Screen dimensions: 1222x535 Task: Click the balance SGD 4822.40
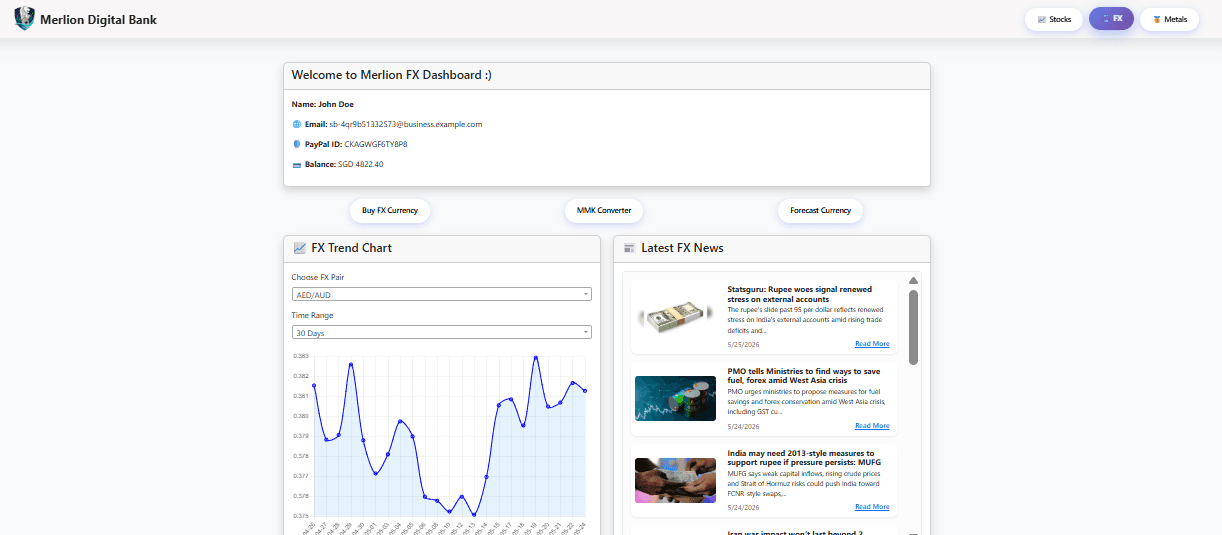point(361,164)
